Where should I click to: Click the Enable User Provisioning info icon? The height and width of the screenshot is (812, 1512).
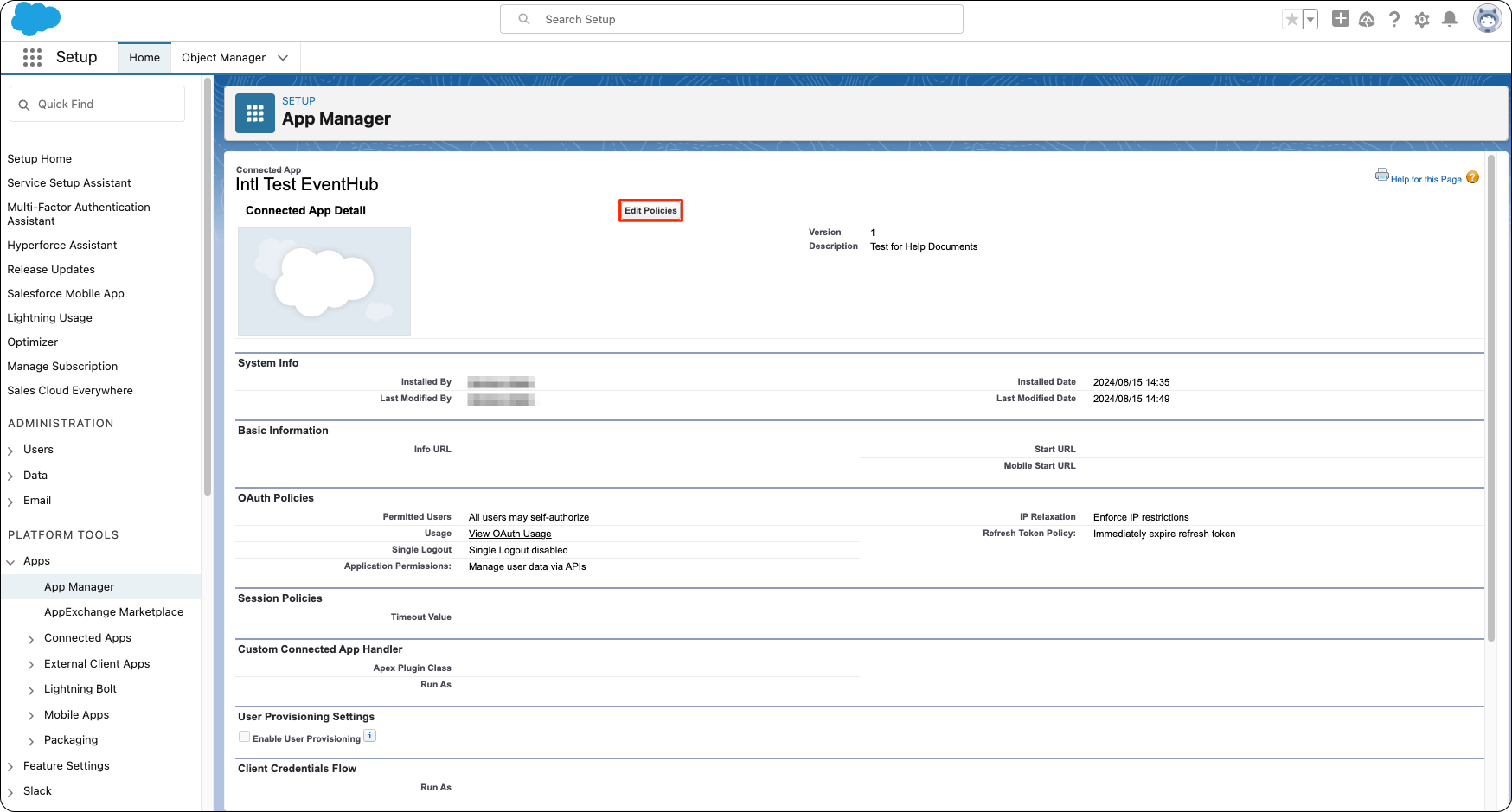(x=370, y=736)
